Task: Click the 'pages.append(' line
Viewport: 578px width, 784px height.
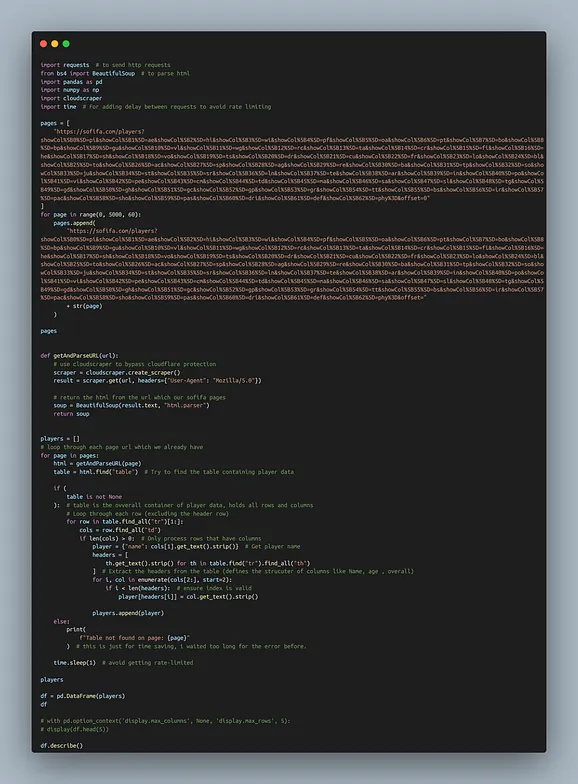Action: pos(74,223)
